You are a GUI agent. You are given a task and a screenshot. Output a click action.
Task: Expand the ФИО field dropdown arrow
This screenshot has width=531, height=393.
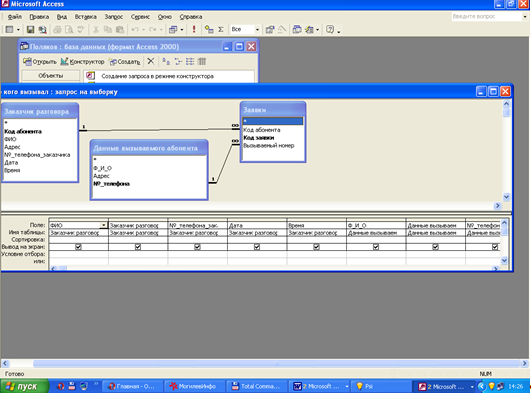click(x=104, y=225)
